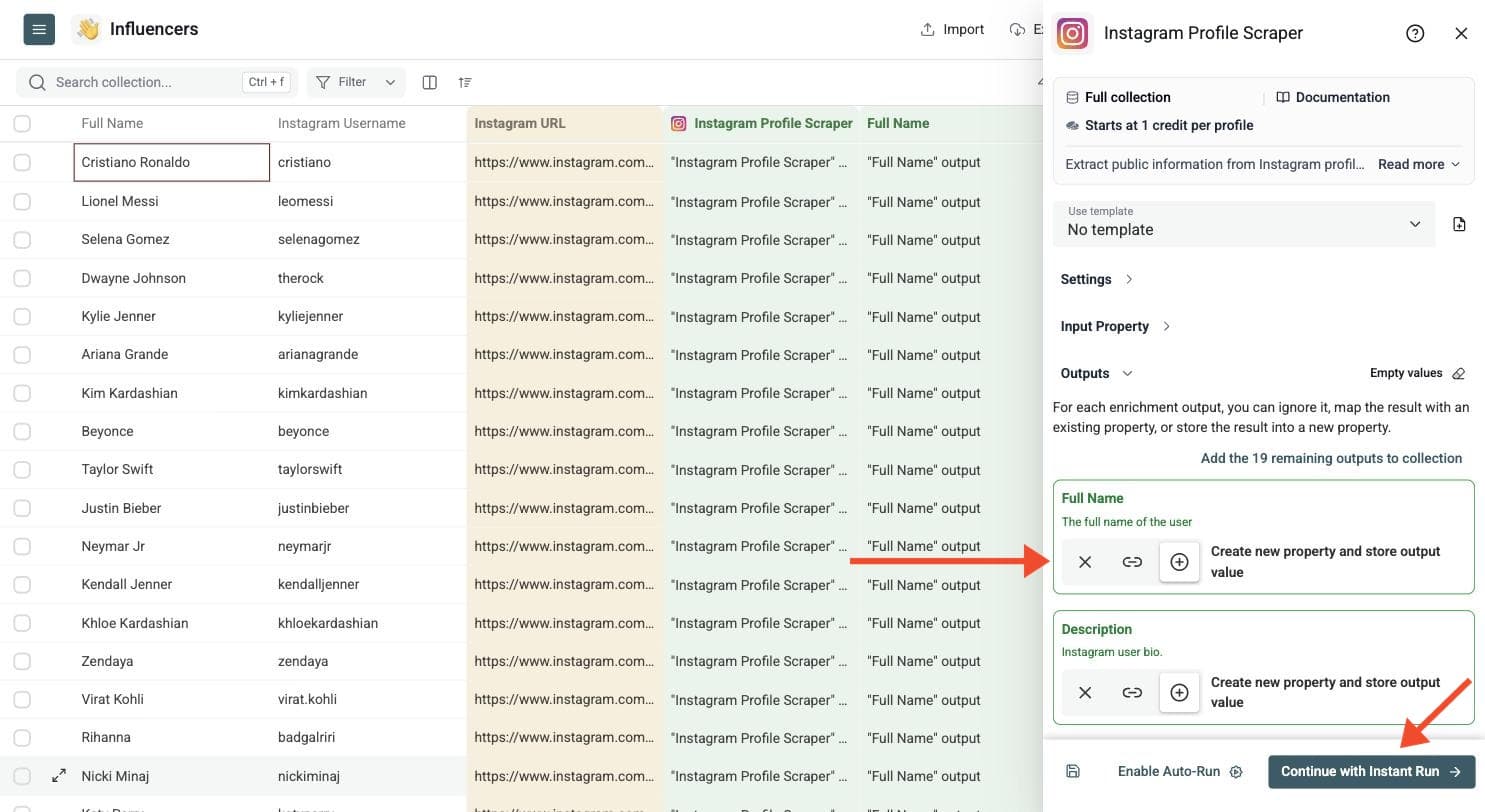Image resolution: width=1485 pixels, height=812 pixels.
Task: Map Description output using link icon
Action: pos(1132,692)
